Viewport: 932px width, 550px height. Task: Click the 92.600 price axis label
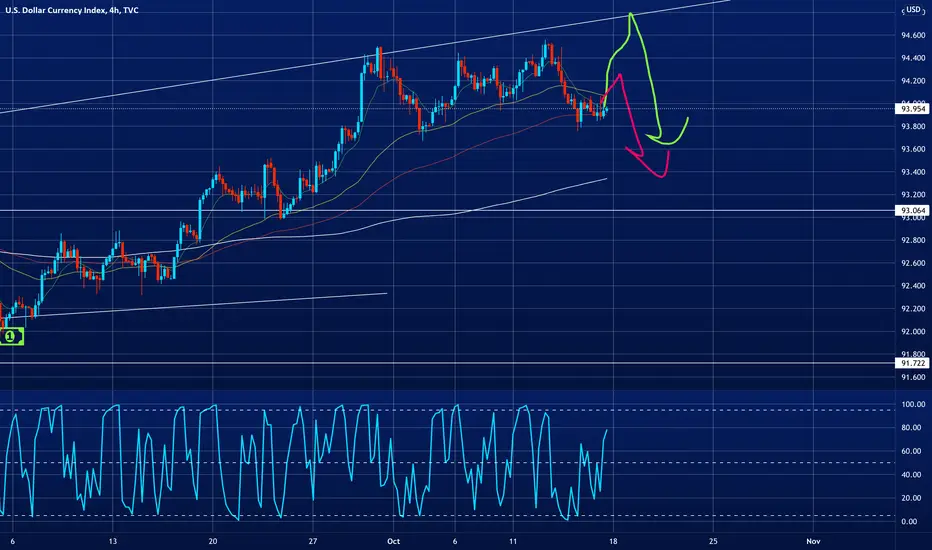pyautogui.click(x=913, y=263)
